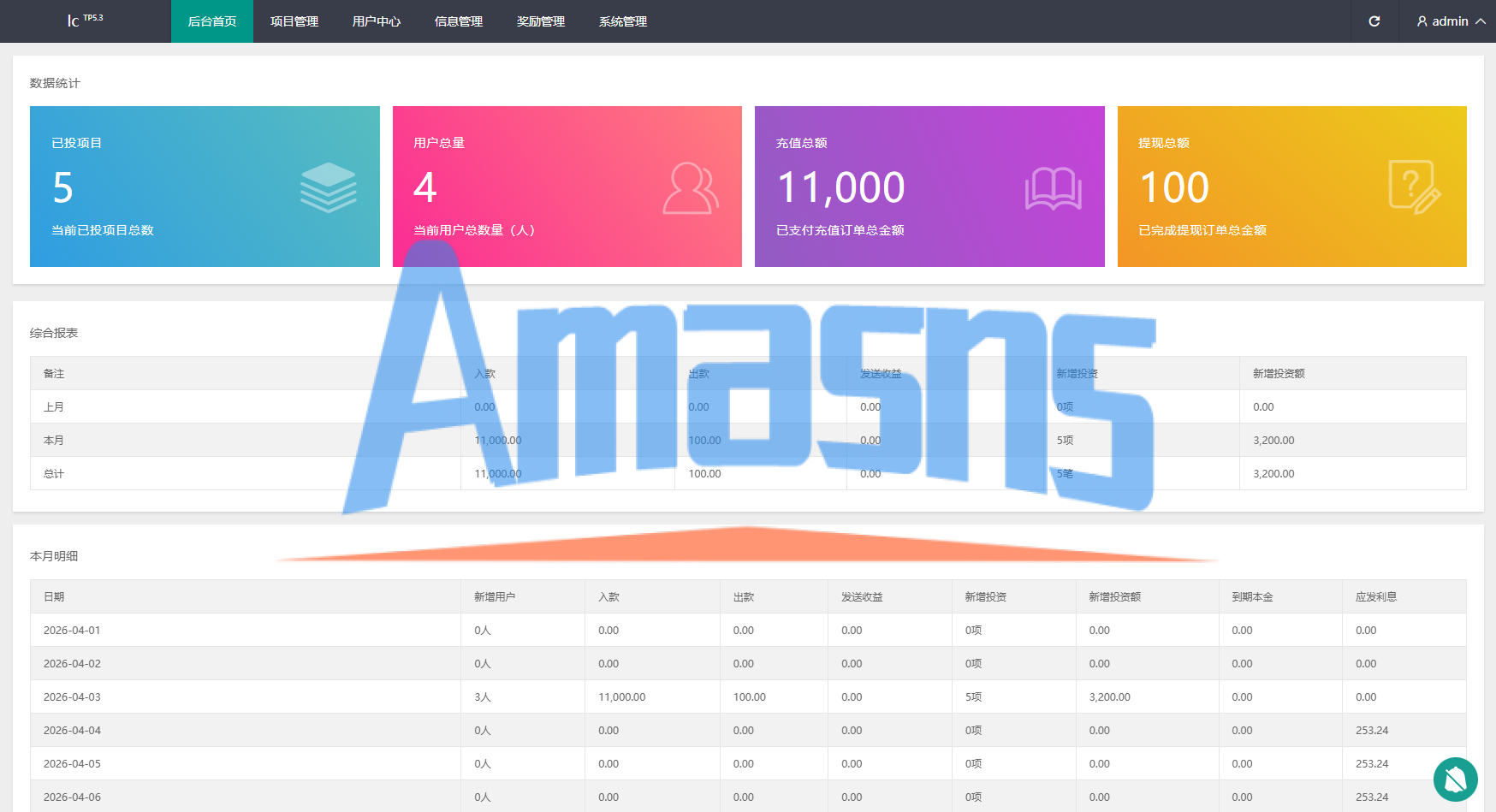Click the 3人 cell in 本月明细
Screen dimensions: 1496x812
tap(483, 697)
